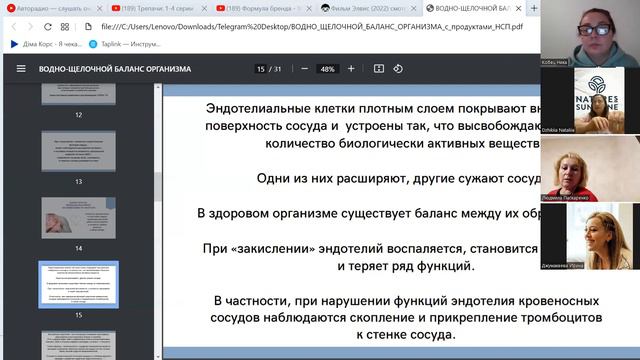Zoom out with the minus button
This screenshot has width=640, height=360.
coord(304,69)
